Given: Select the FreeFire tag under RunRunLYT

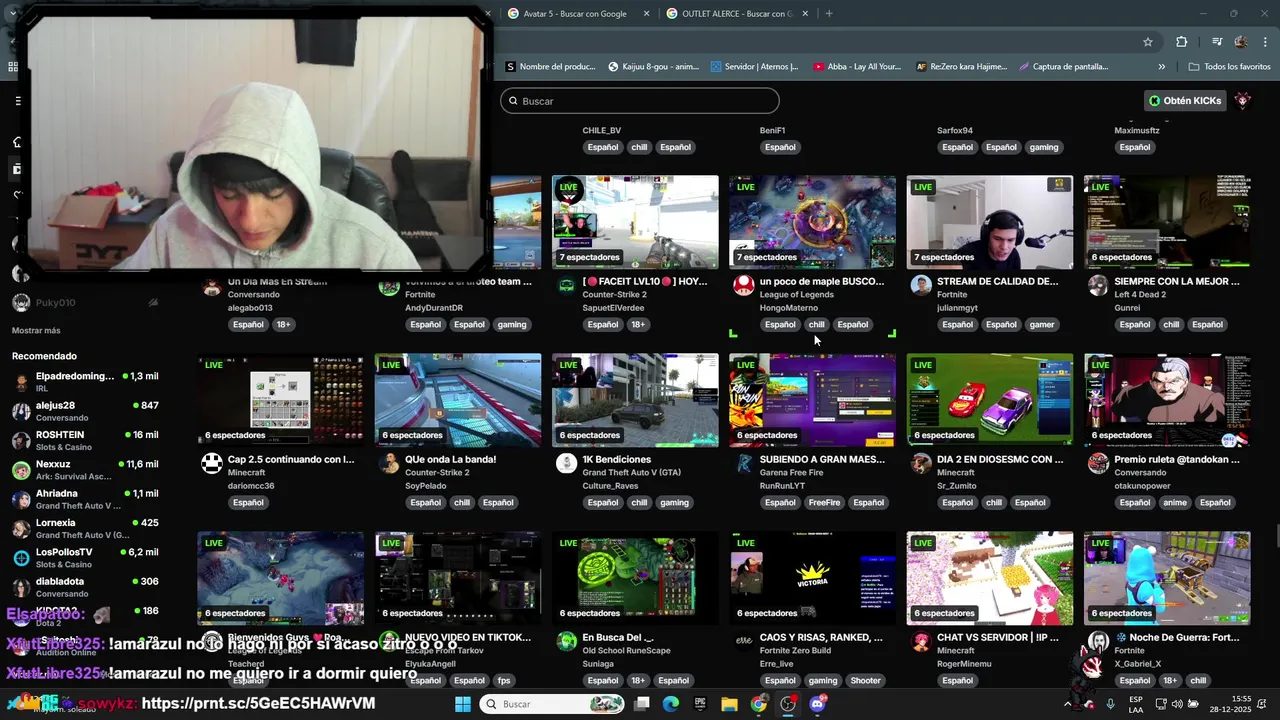Looking at the screenshot, I should point(825,503).
